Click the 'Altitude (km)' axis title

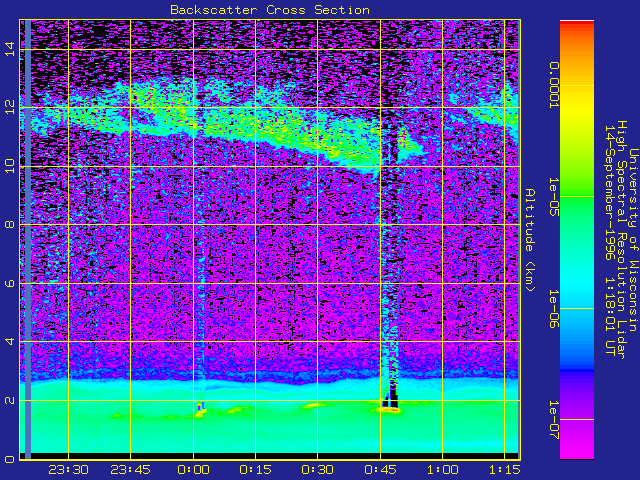[x=529, y=240]
